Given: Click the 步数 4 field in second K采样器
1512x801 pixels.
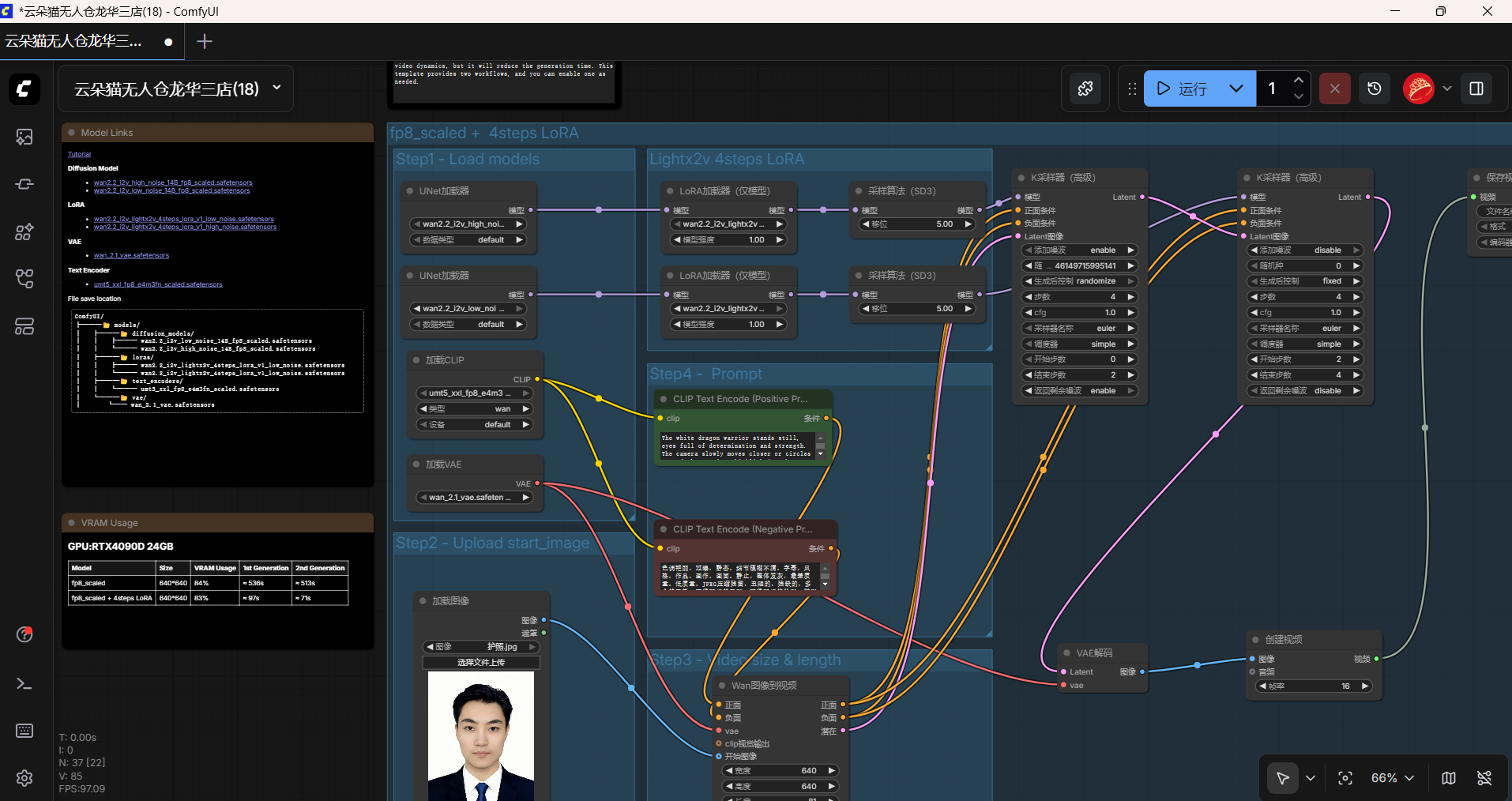Looking at the screenshot, I should click(x=1305, y=297).
